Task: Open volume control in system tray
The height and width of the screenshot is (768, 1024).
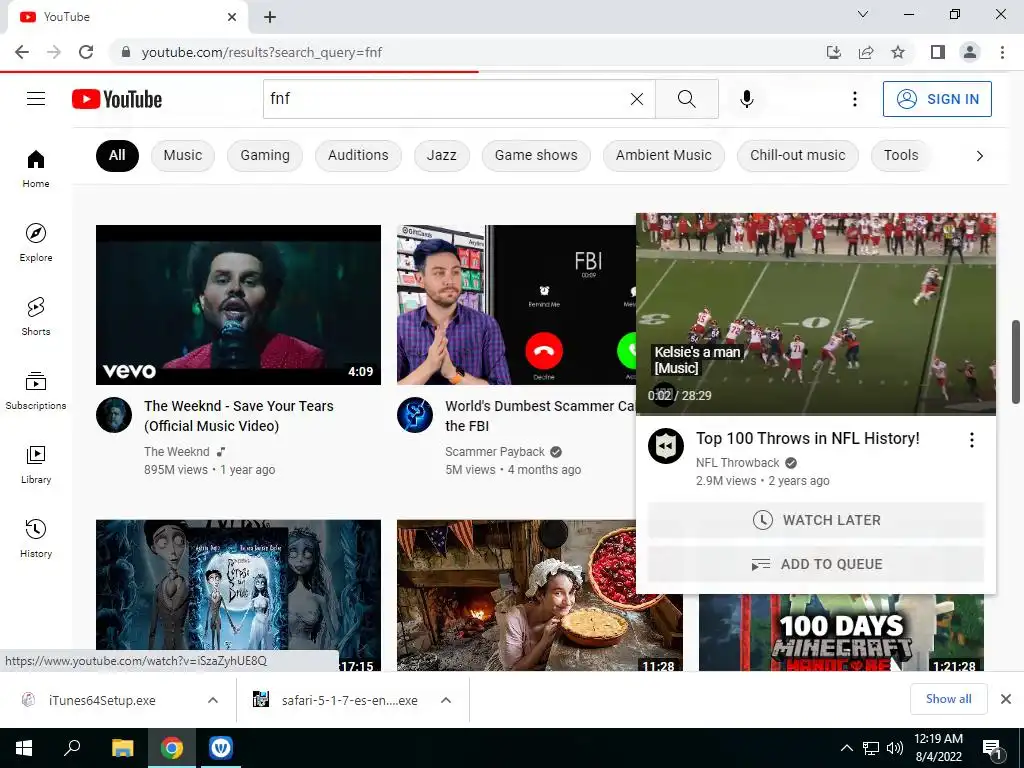Action: [x=895, y=748]
